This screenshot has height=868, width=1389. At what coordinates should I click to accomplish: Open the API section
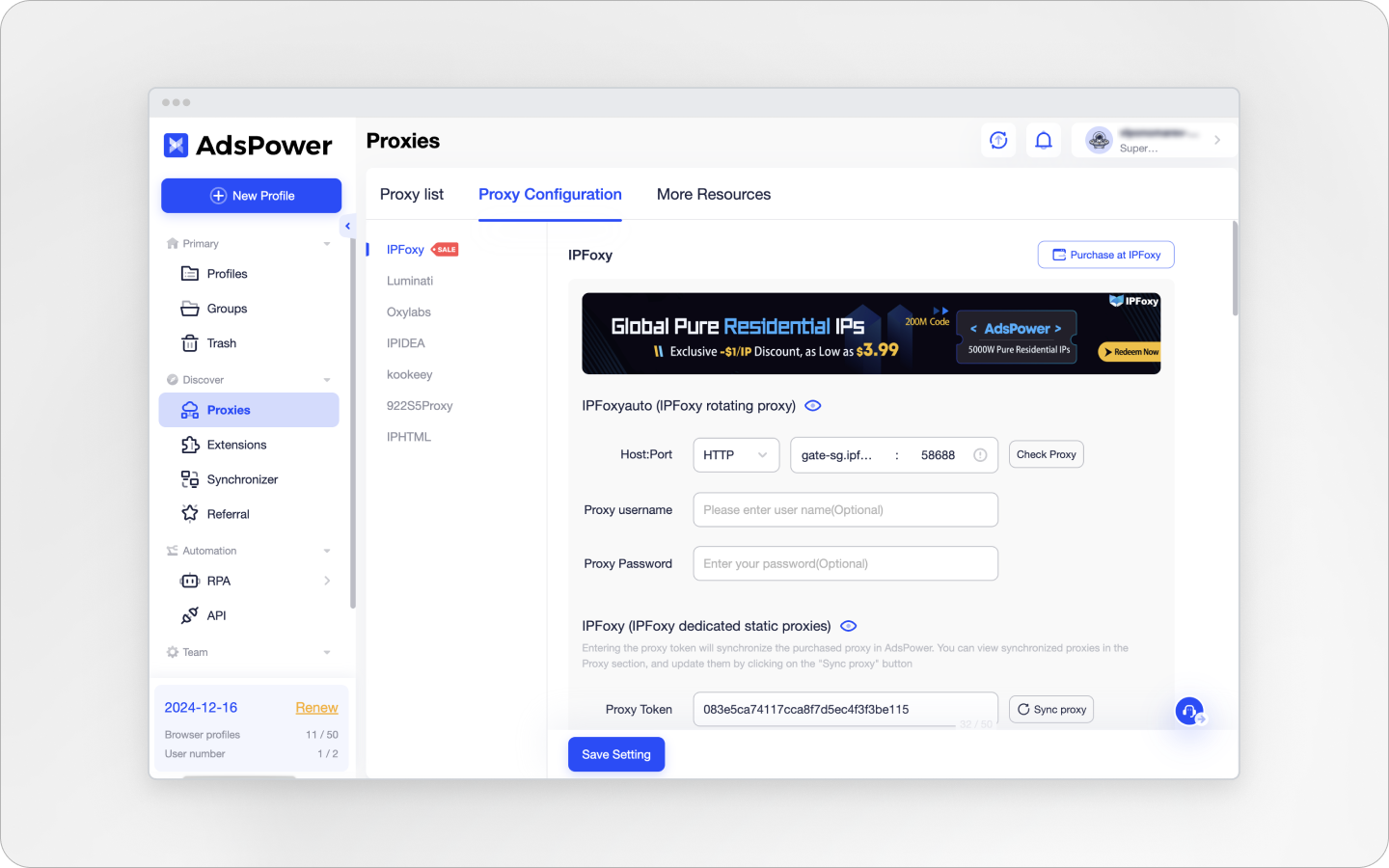pos(218,615)
